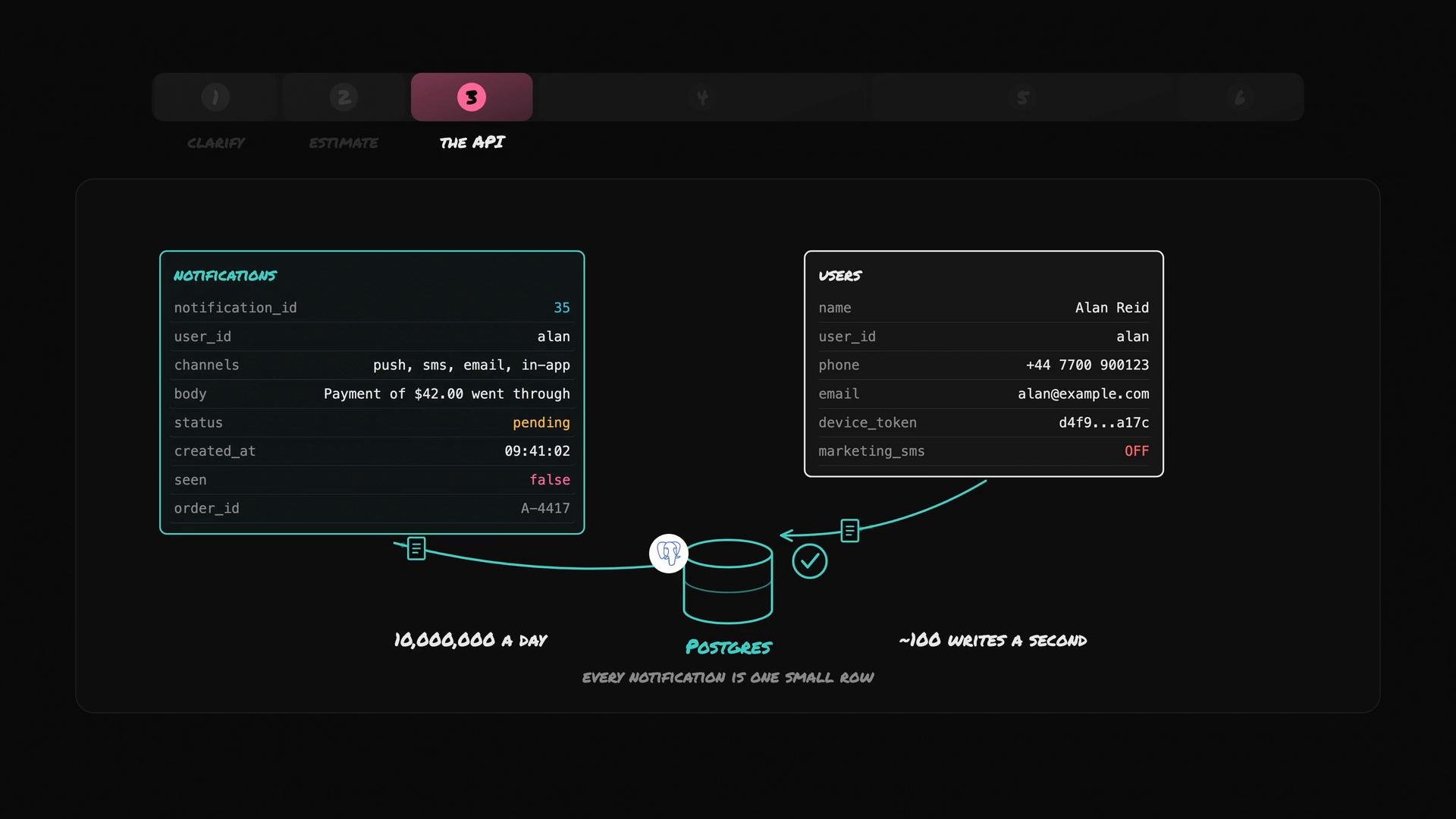Go to dimmed step 4
The width and height of the screenshot is (1456, 819).
pyautogui.click(x=702, y=97)
